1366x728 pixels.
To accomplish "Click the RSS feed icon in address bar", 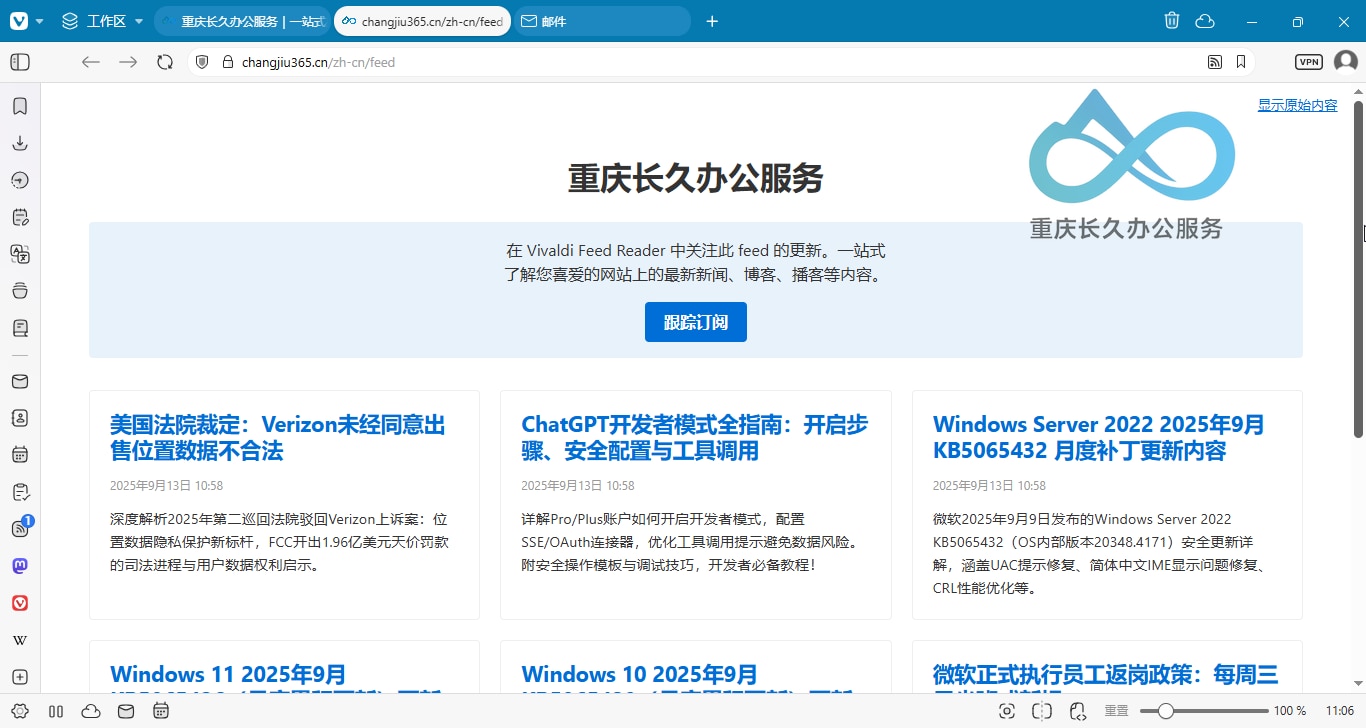I will click(x=1215, y=62).
